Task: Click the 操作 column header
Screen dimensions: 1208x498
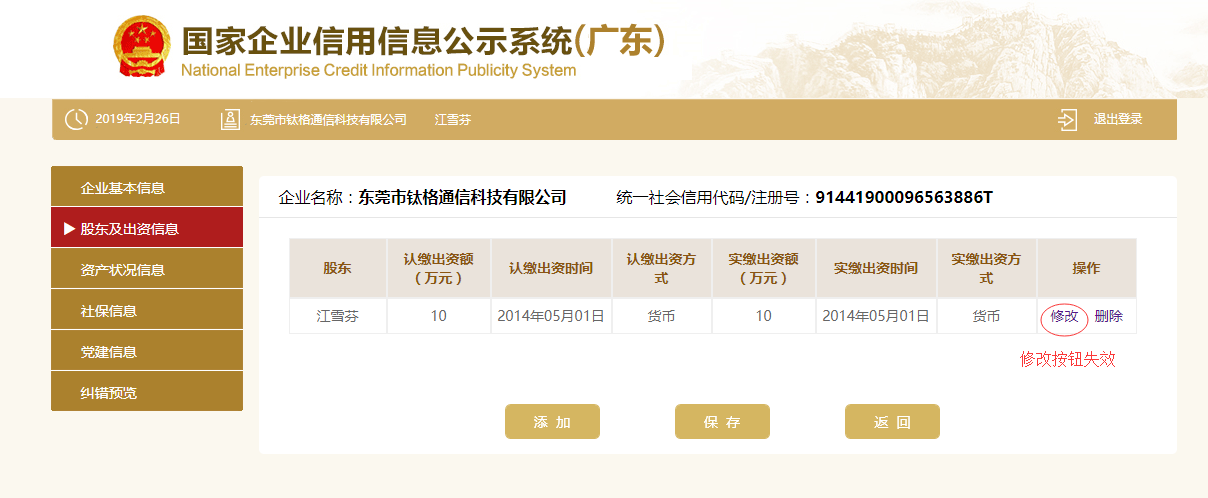Action: pos(1086,268)
